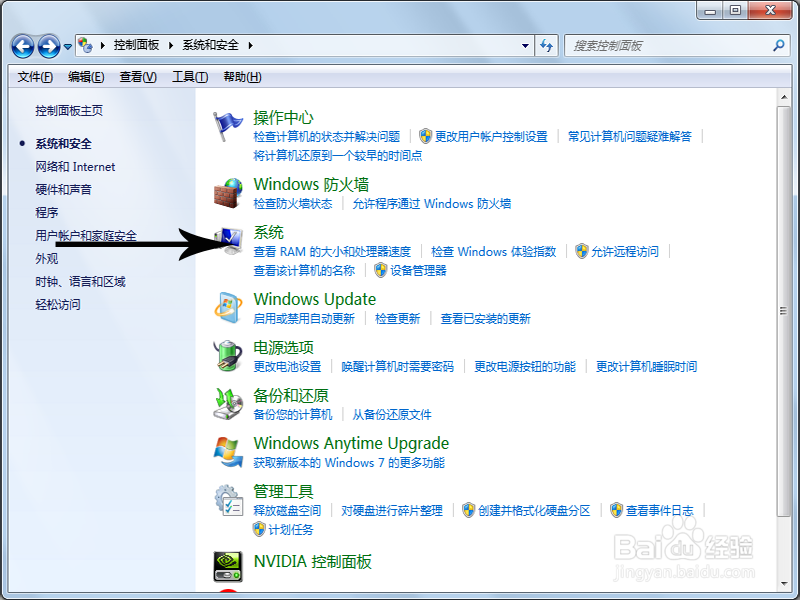The image size is (800, 600).
Task: Select 程序 in sidebar
Action: (x=46, y=212)
